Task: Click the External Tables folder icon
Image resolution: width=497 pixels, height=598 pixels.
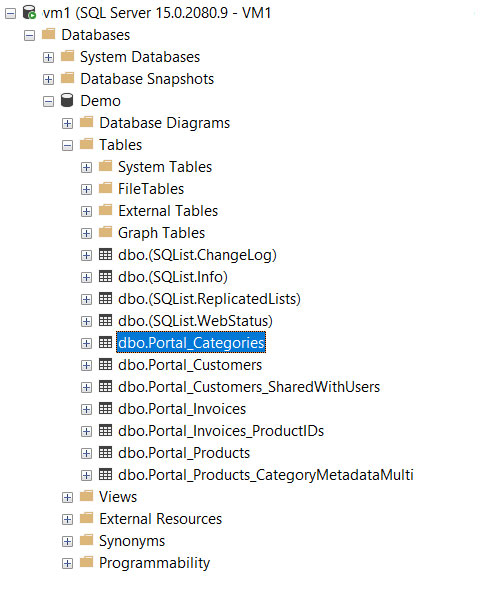Action: click(106, 210)
